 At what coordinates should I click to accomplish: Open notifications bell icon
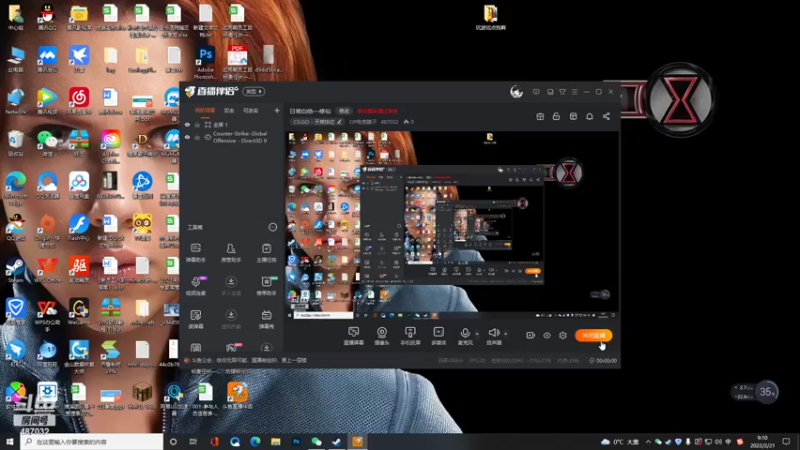pos(589,116)
